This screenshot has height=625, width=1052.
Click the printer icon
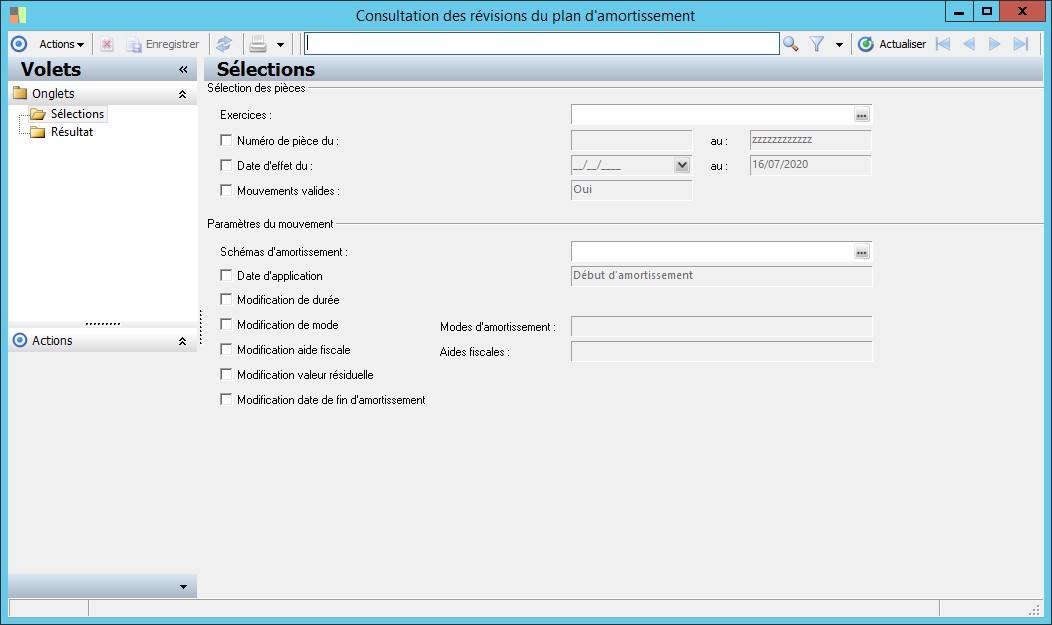[258, 44]
